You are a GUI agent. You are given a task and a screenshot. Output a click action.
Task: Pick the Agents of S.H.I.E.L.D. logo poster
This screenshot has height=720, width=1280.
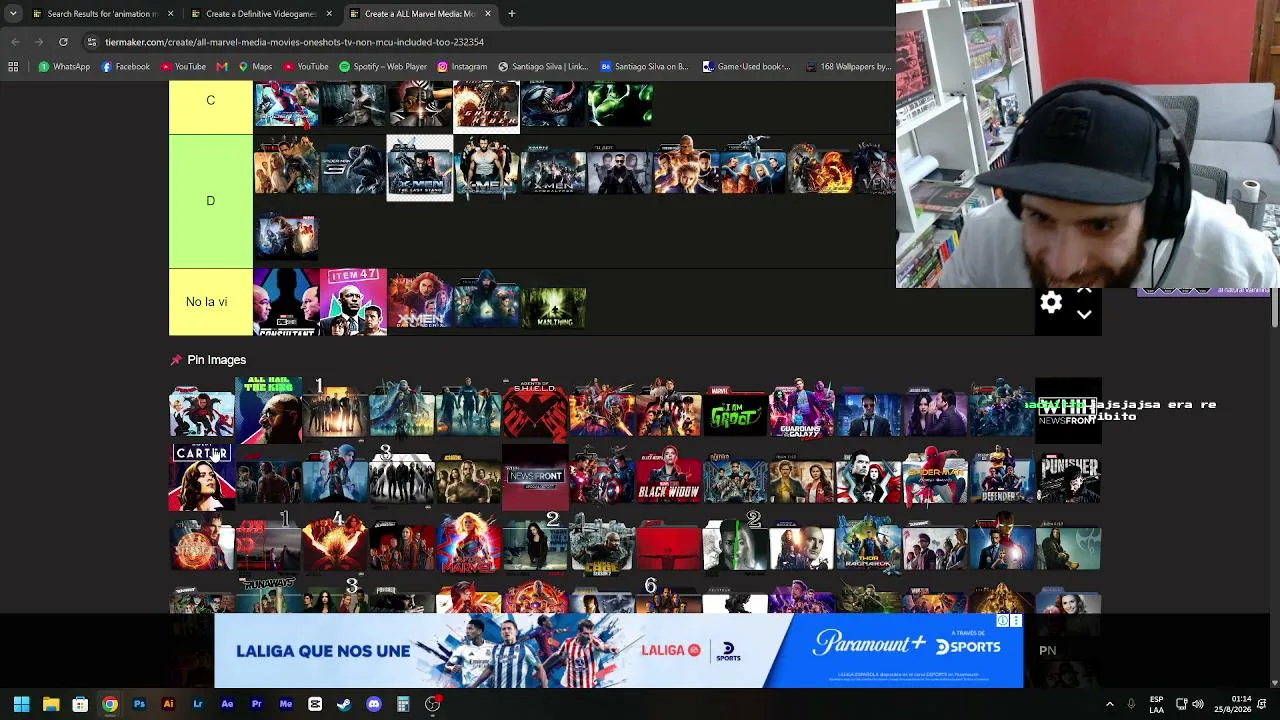tap(535, 410)
